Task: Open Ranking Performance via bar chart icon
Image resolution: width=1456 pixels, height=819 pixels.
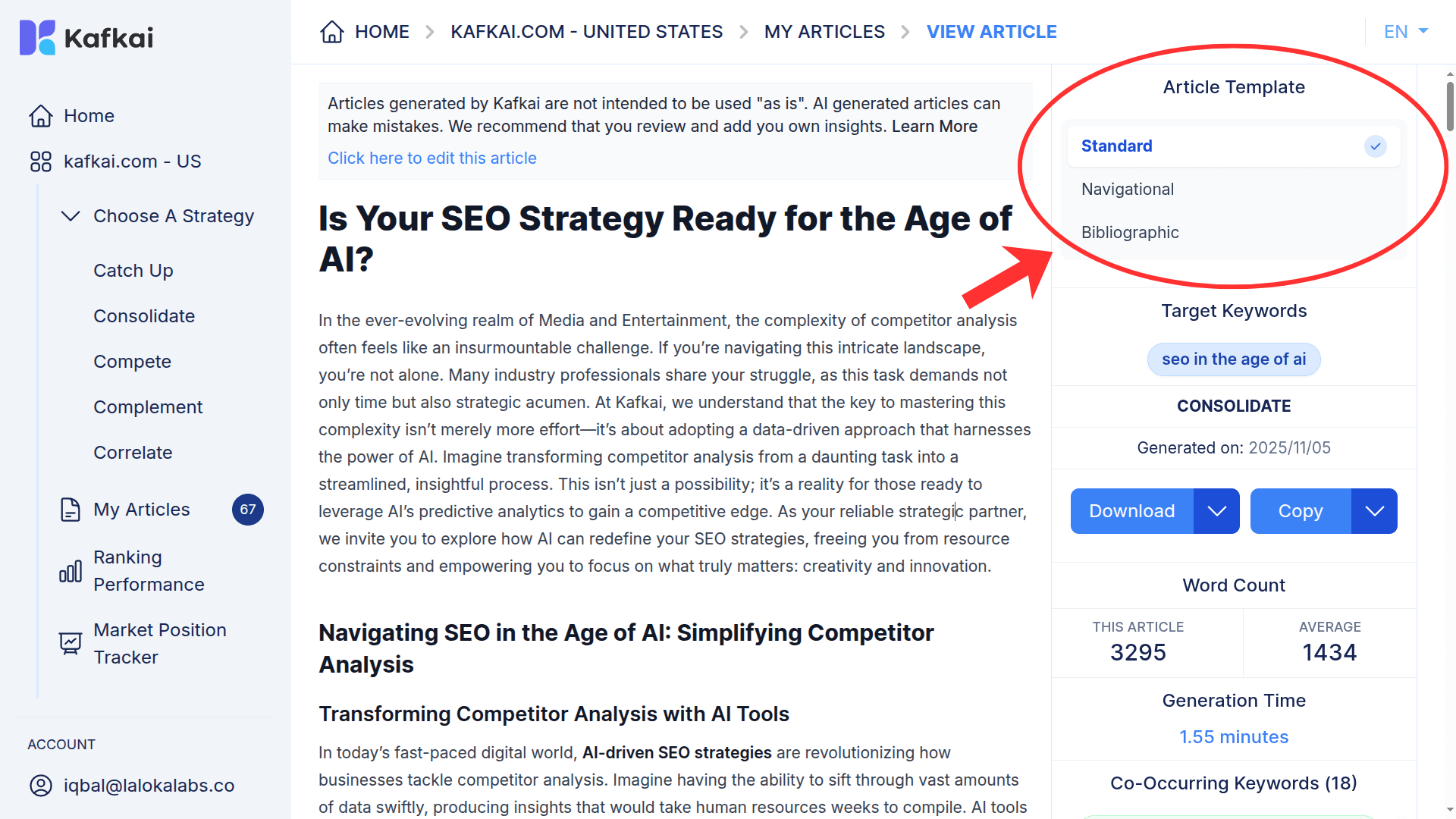Action: click(69, 571)
